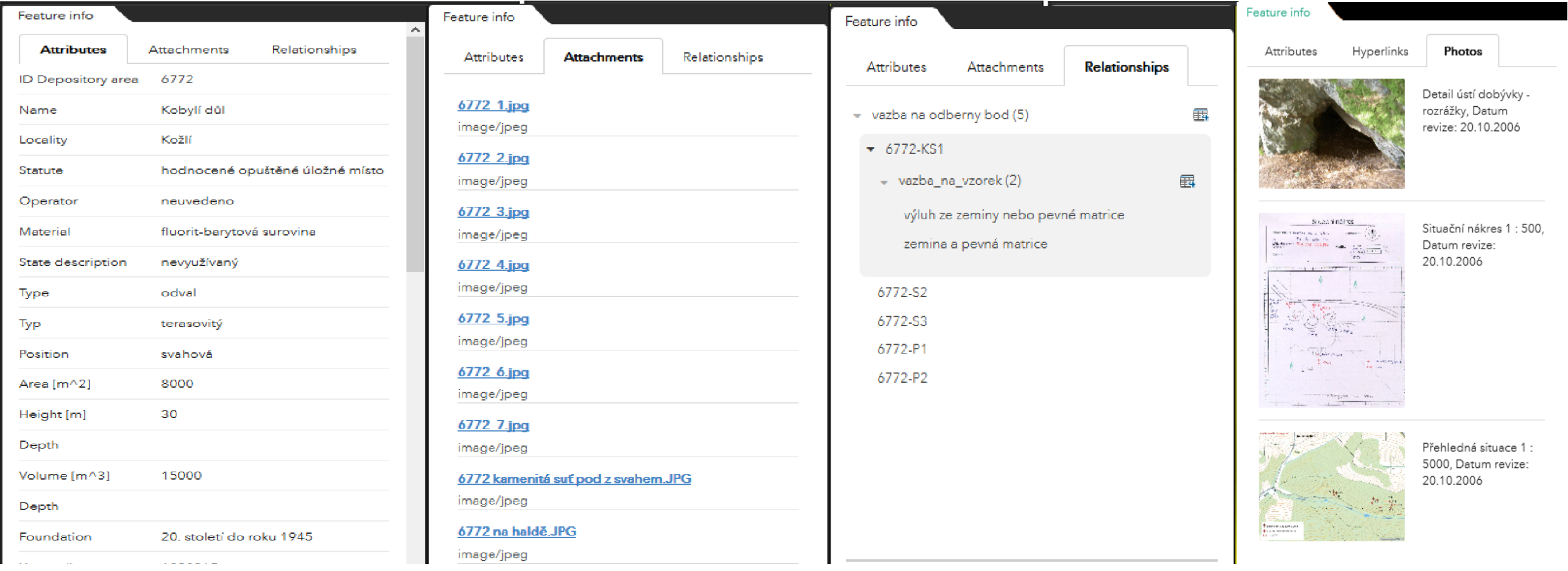Open 6772 na haldě.JPG attachment

[517, 531]
